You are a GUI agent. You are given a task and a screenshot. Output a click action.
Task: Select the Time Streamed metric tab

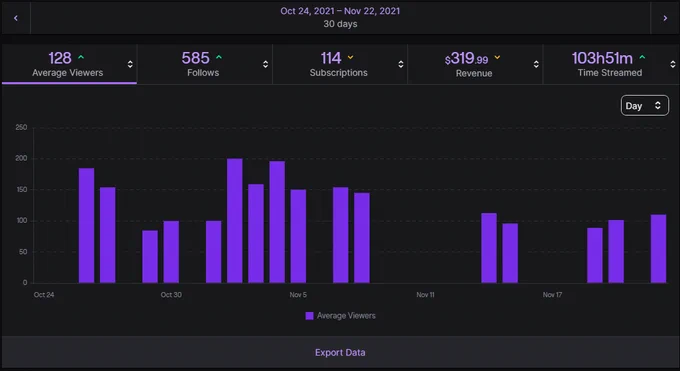click(611, 64)
